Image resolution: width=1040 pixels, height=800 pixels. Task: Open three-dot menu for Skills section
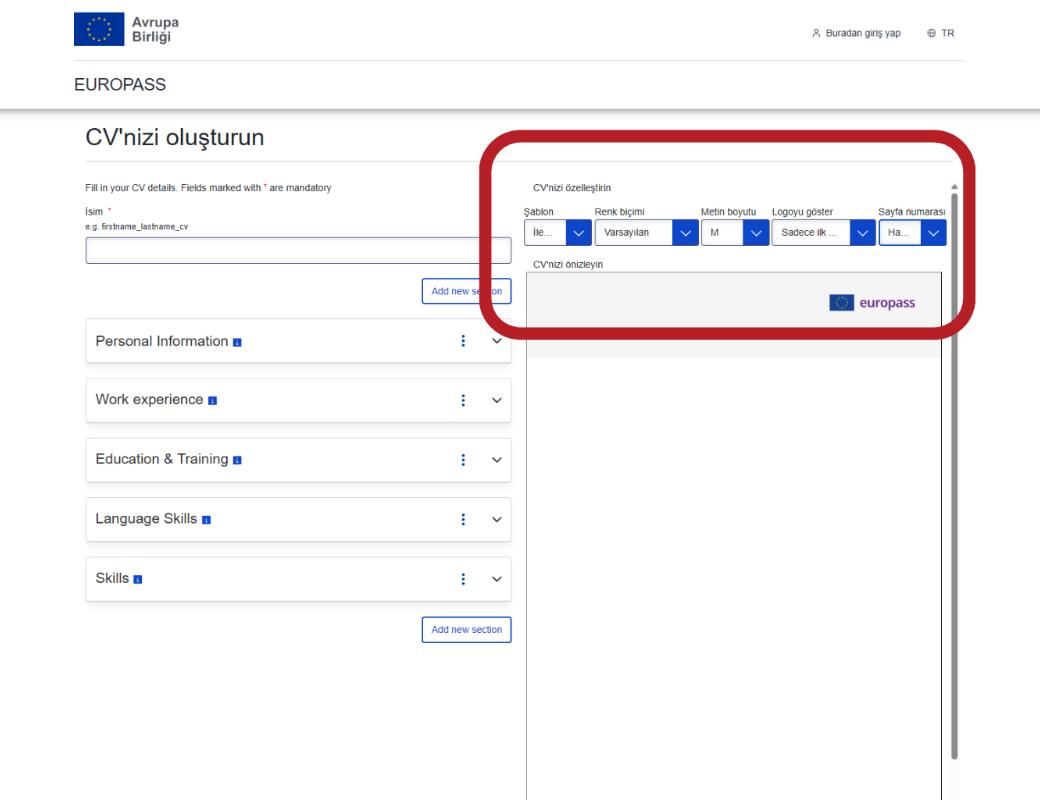click(463, 579)
